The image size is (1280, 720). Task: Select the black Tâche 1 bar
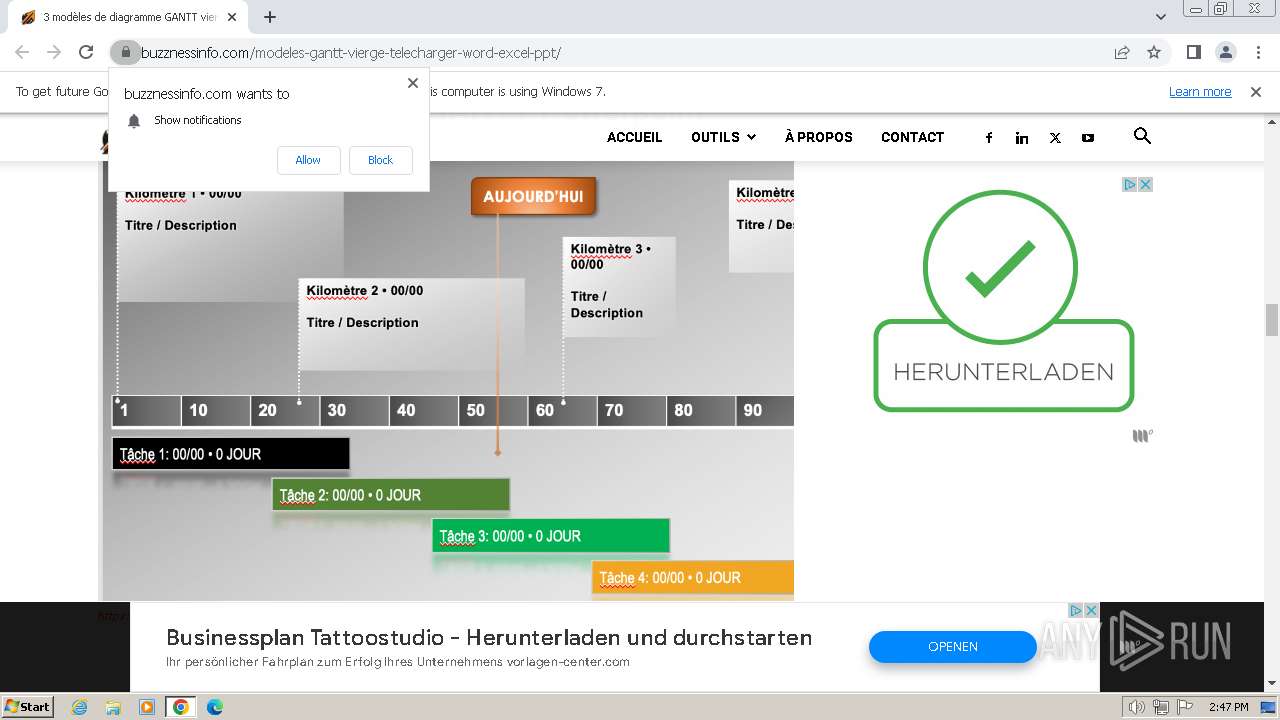pyautogui.click(x=231, y=454)
